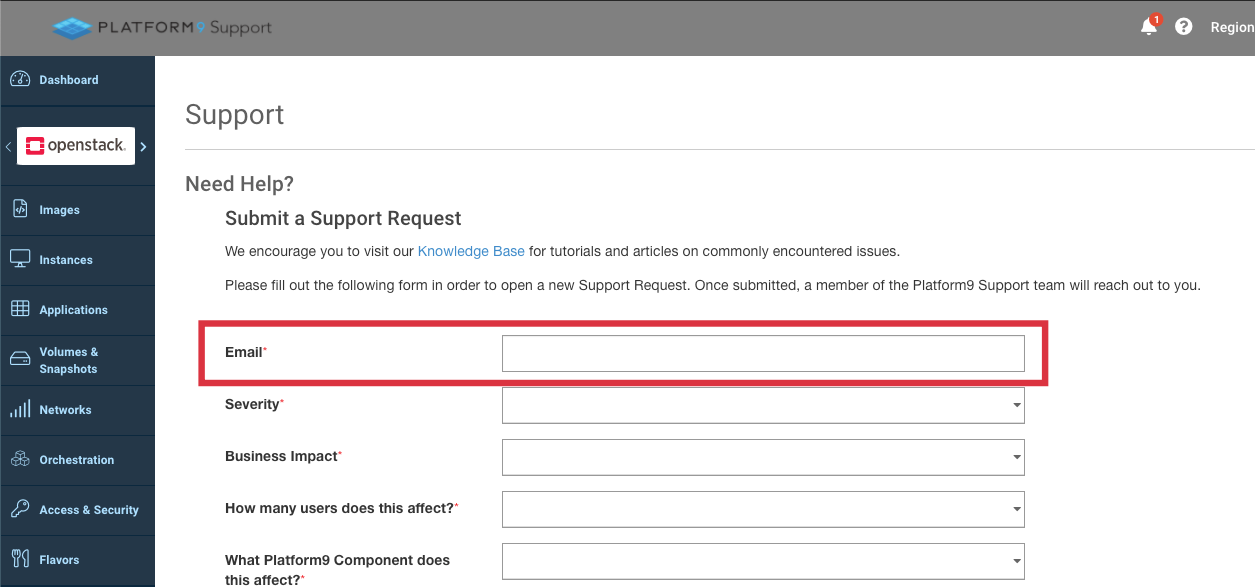Open the users affected dropdown
Viewport: 1255px width, 587px height.
pos(762,509)
